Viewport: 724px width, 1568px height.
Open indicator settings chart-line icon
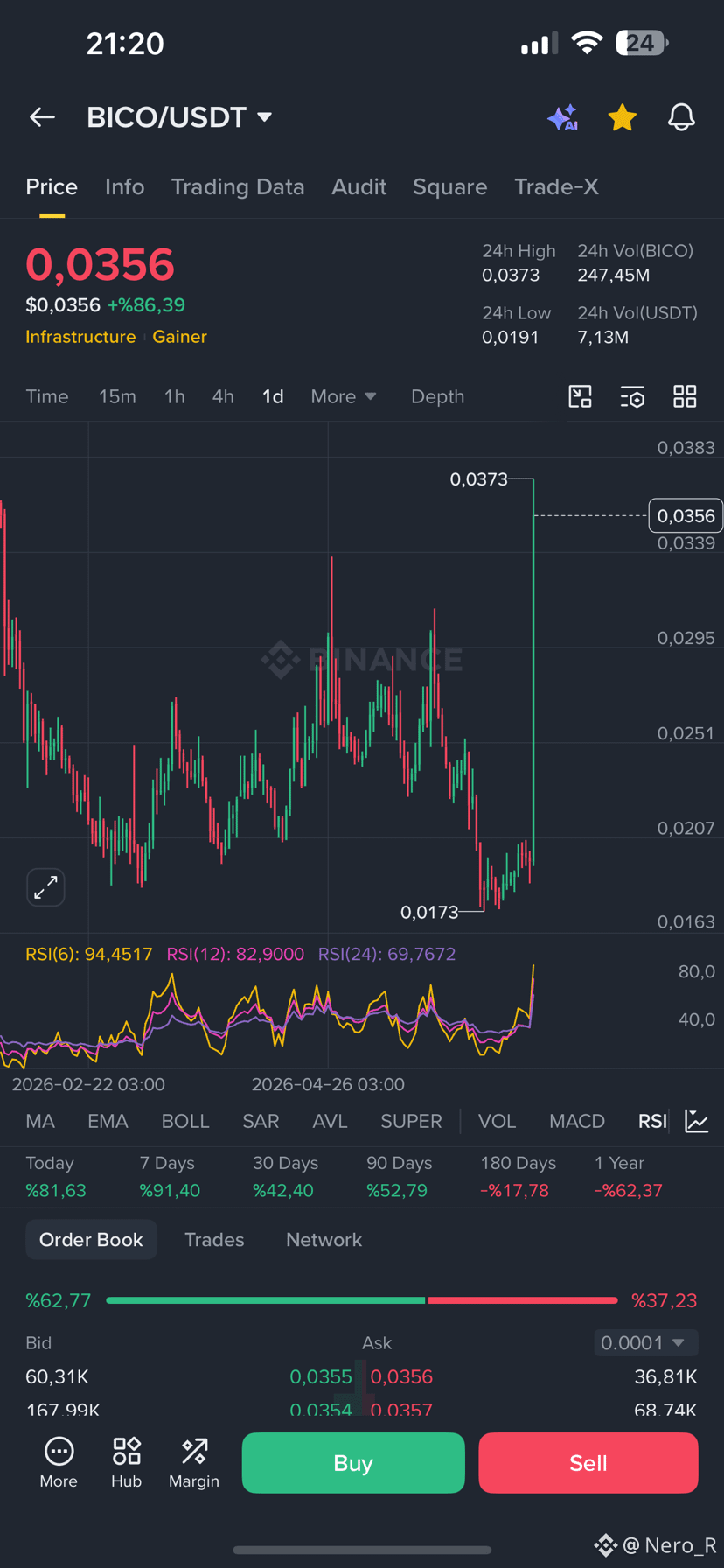(x=697, y=1121)
